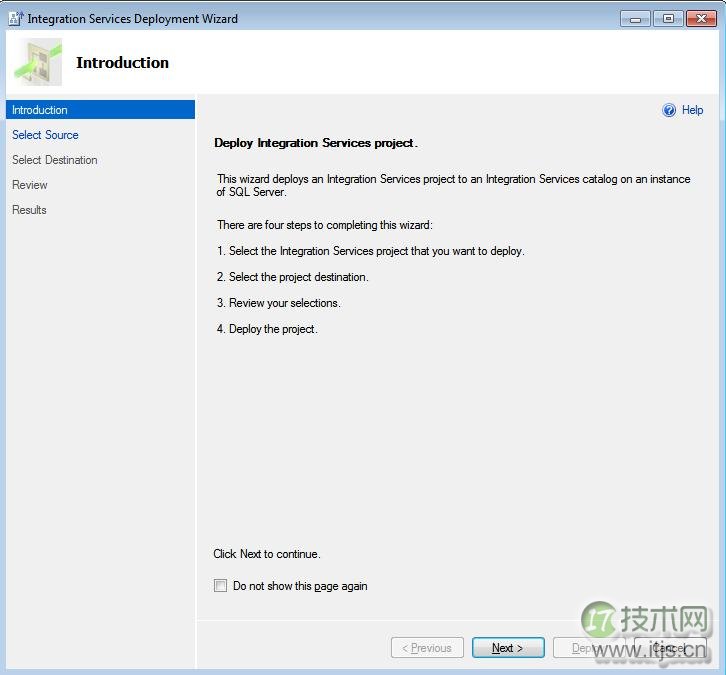Jump to the Review step

30,185
